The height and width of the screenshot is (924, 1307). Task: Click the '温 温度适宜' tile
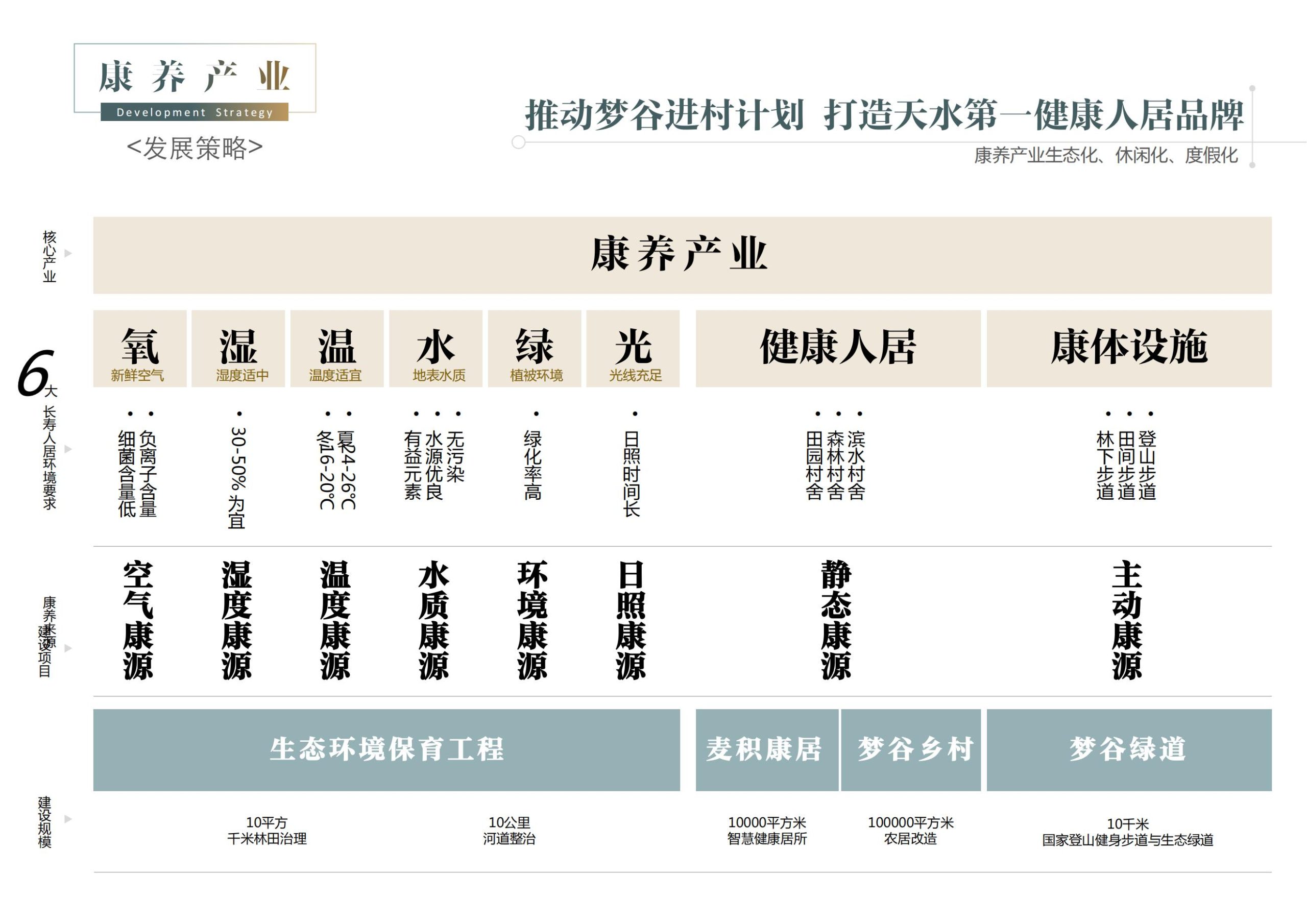click(x=337, y=349)
